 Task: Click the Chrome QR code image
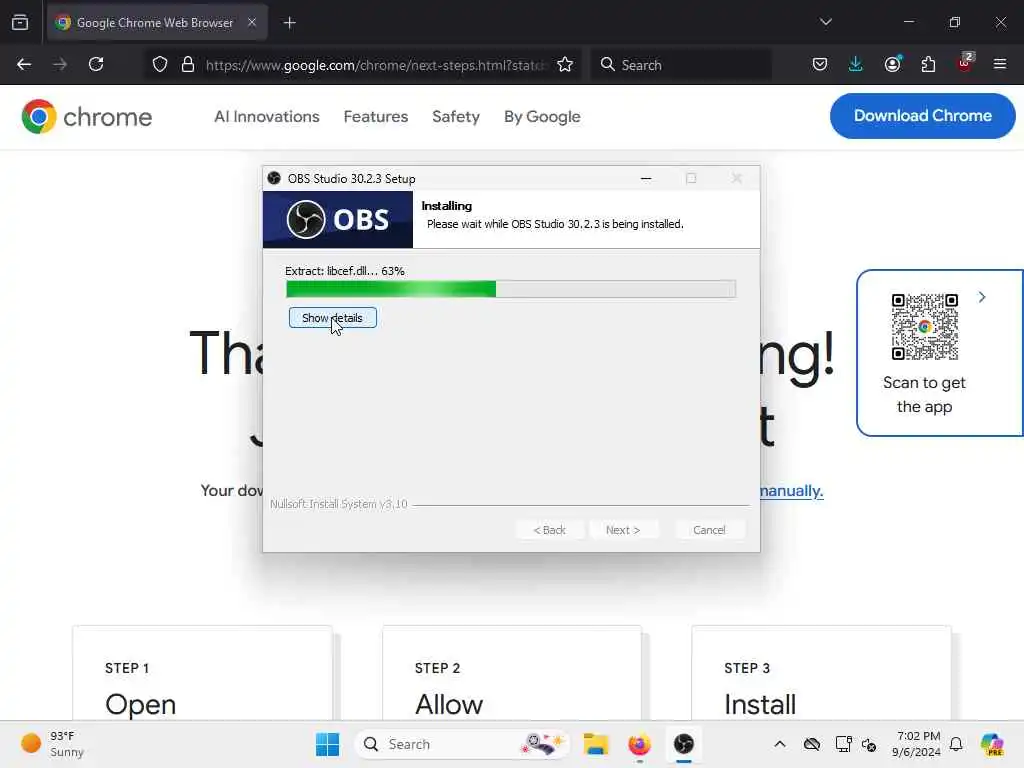(924, 327)
